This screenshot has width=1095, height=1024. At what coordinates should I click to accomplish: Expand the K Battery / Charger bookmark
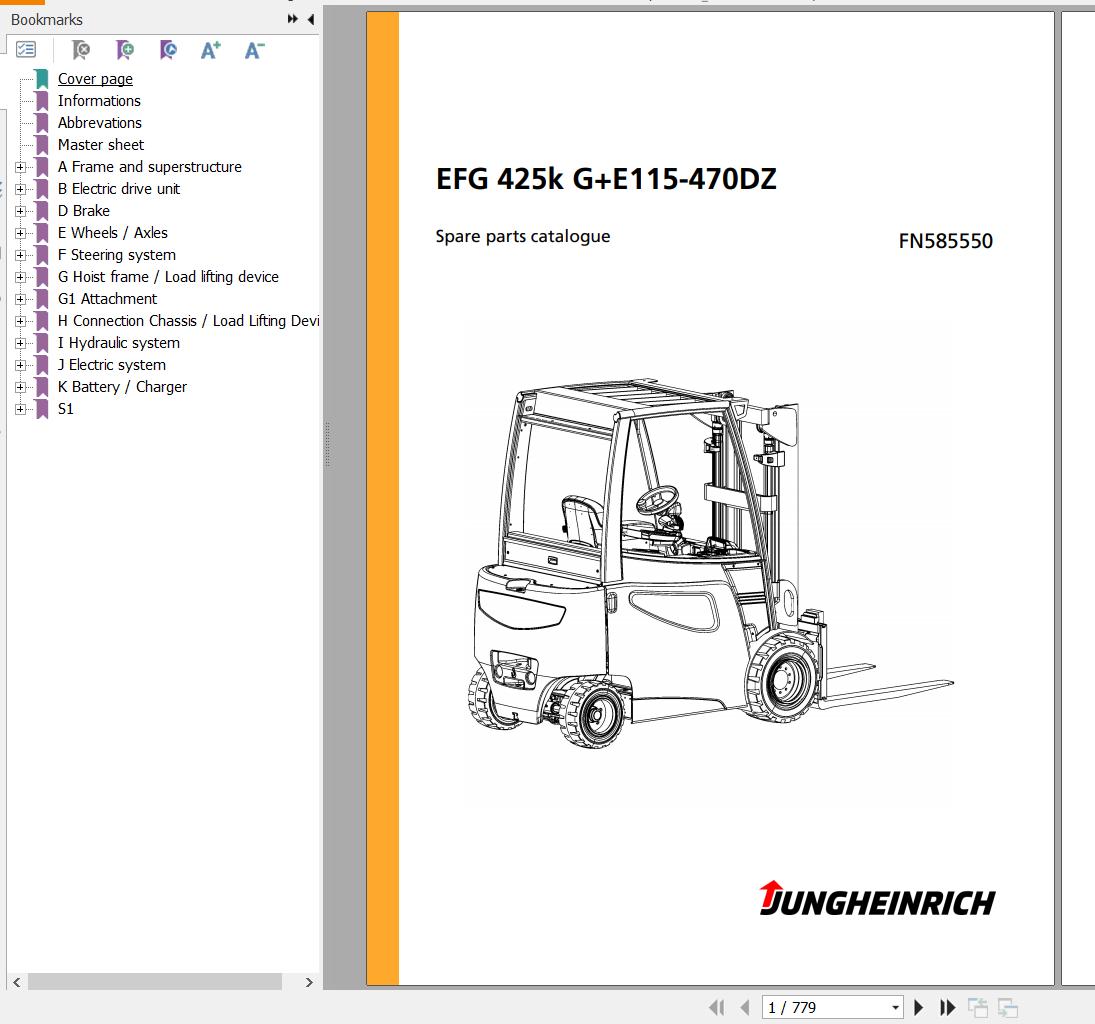click(22, 386)
